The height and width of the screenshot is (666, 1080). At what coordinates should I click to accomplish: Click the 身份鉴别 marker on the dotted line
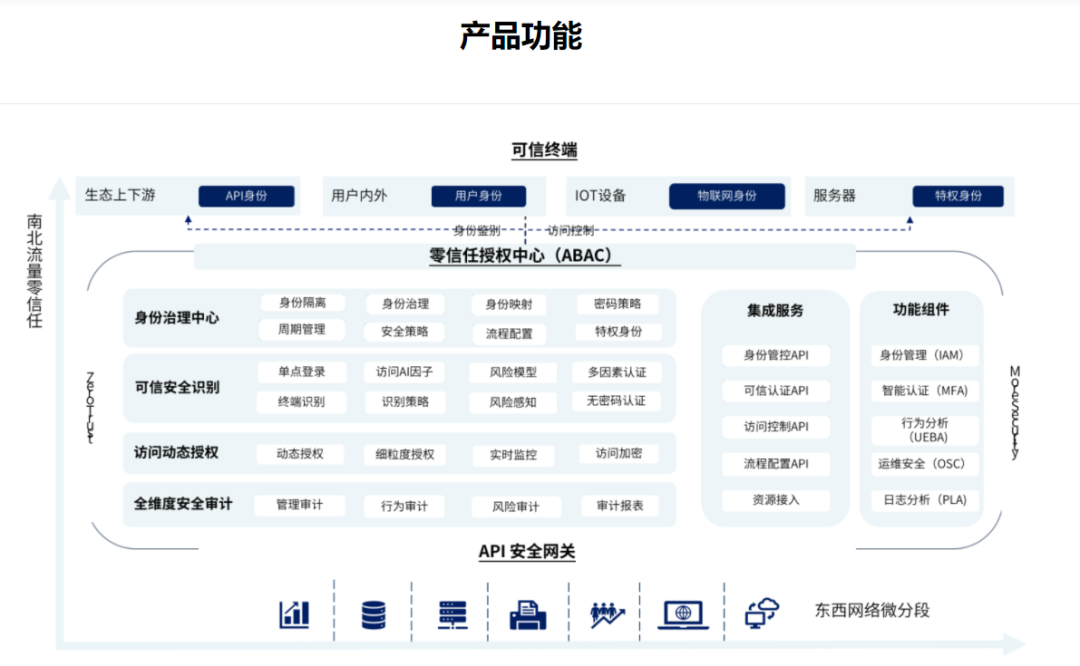(476, 227)
